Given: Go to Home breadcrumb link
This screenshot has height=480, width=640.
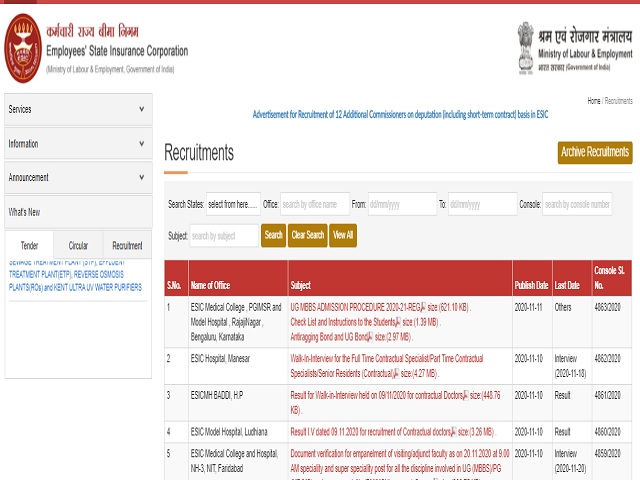Looking at the screenshot, I should point(594,101).
